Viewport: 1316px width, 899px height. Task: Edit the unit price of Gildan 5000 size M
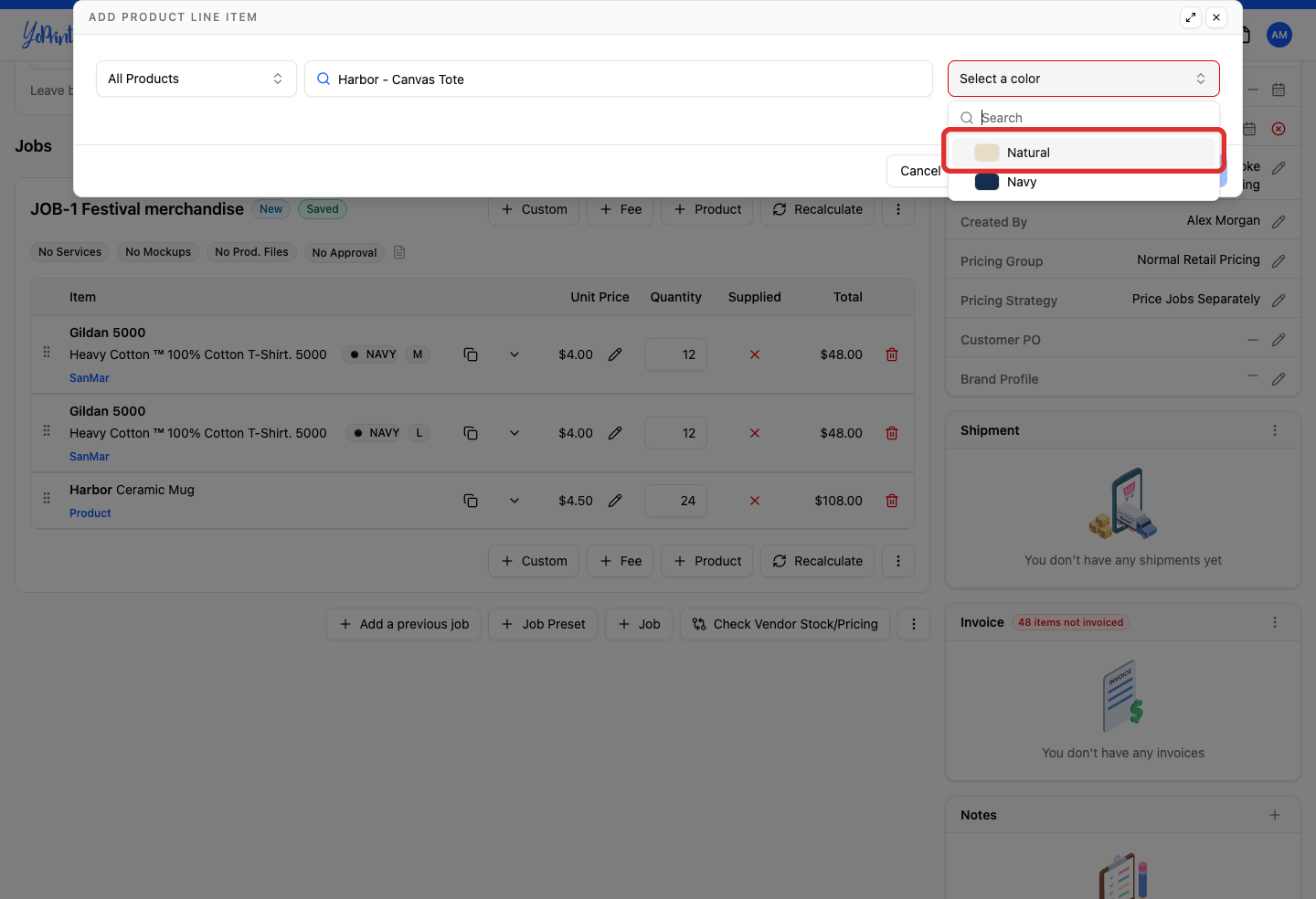[615, 354]
